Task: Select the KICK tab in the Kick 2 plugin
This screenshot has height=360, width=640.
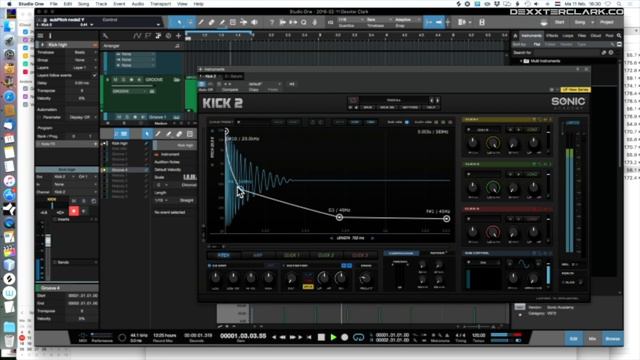Action: coord(223,255)
